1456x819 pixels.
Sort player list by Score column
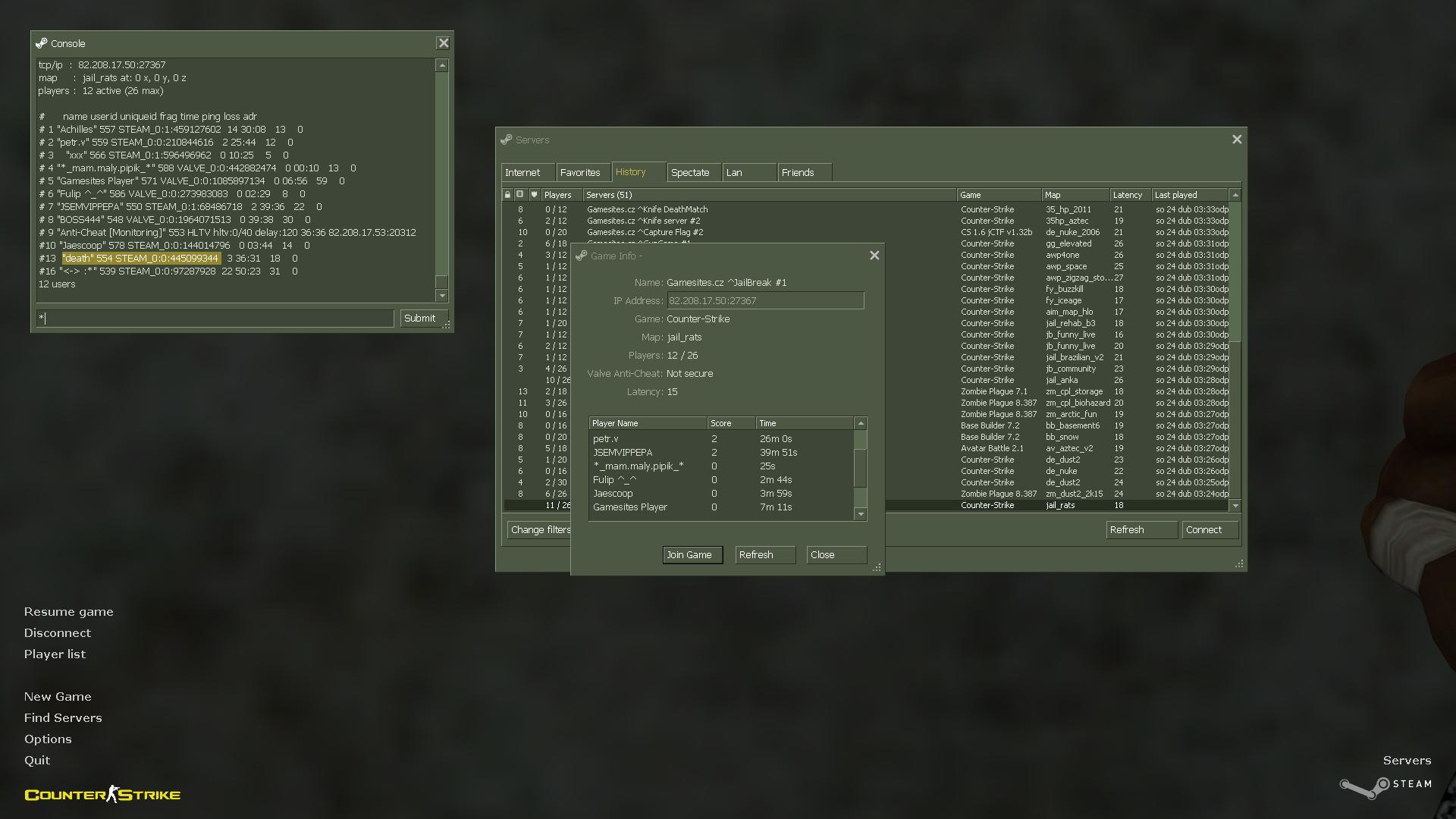pyautogui.click(x=731, y=423)
